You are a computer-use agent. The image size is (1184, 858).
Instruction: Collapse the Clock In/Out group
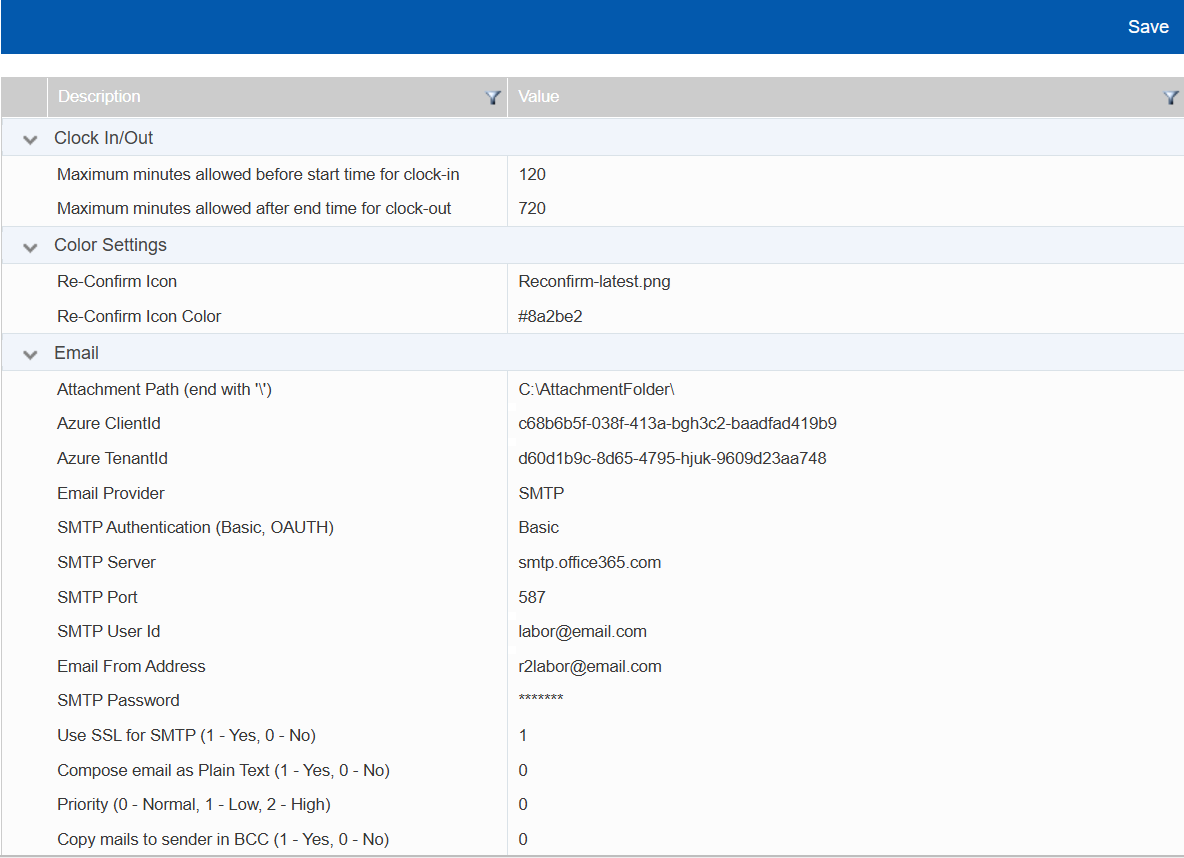30,139
